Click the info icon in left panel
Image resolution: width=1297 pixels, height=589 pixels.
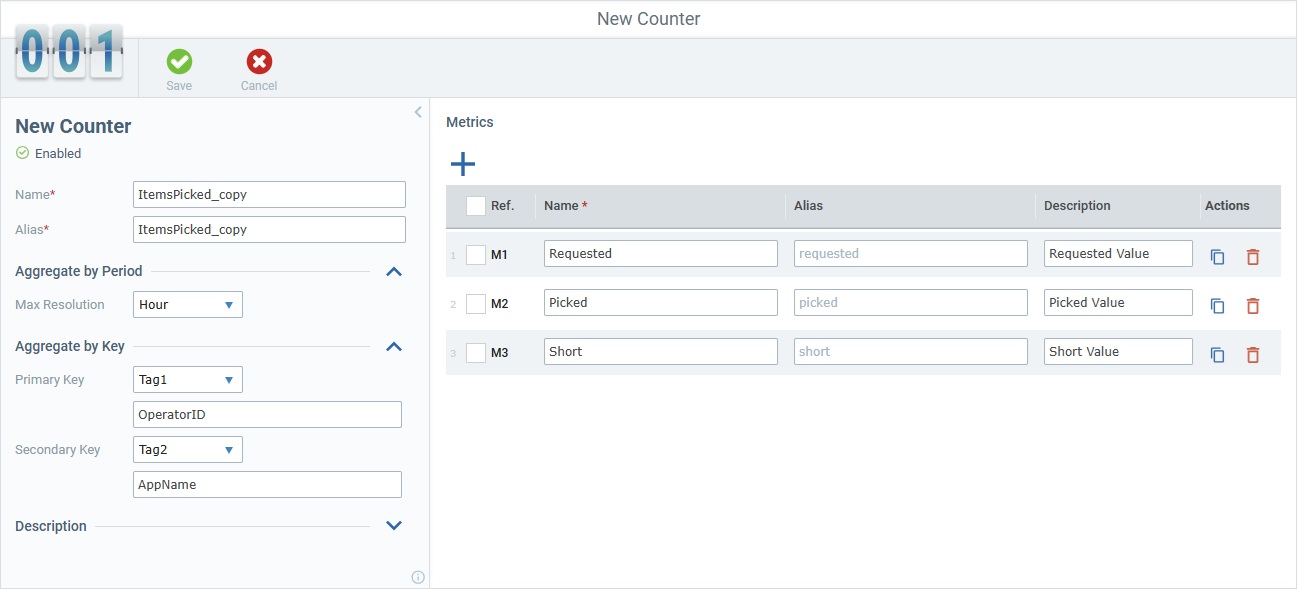418,577
